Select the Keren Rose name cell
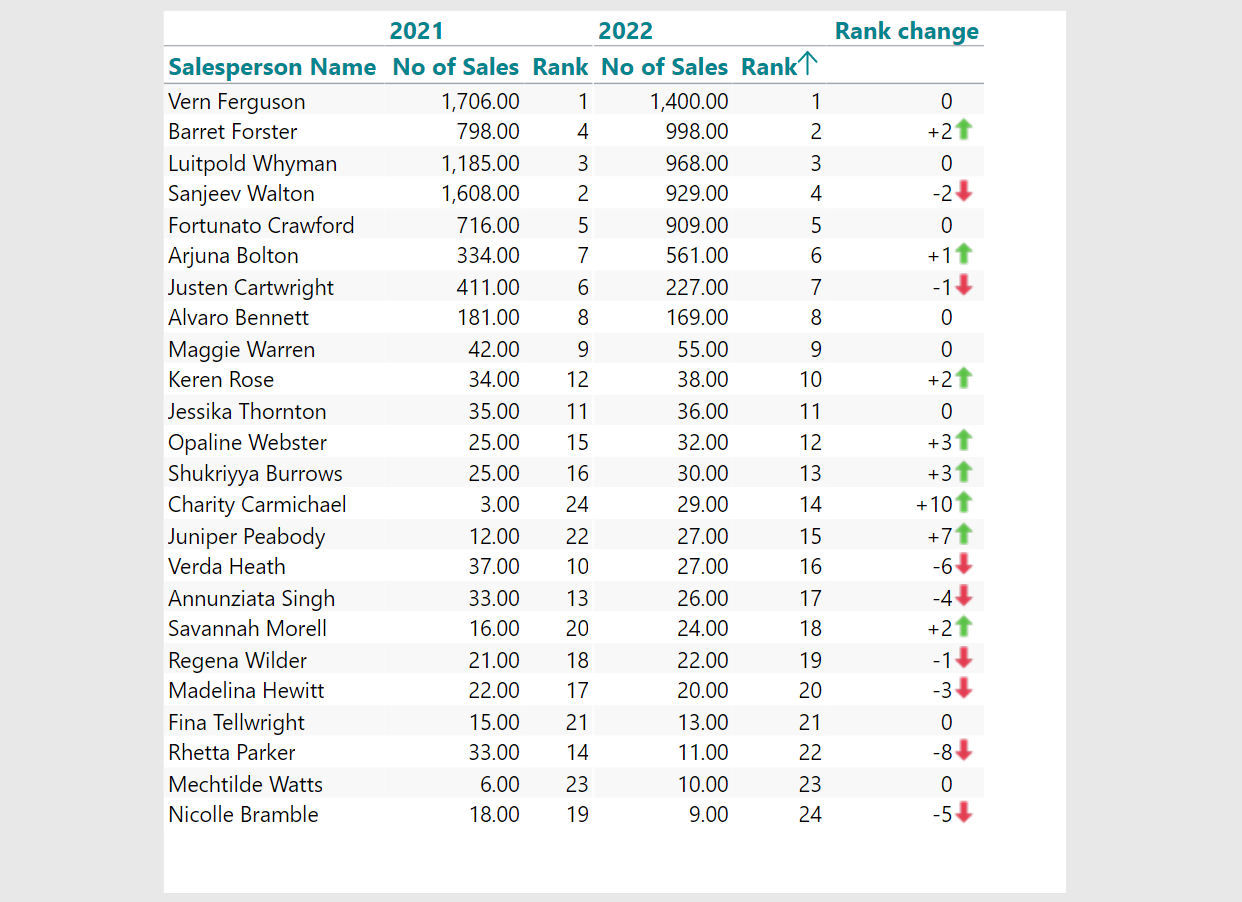1242x902 pixels. (221, 379)
